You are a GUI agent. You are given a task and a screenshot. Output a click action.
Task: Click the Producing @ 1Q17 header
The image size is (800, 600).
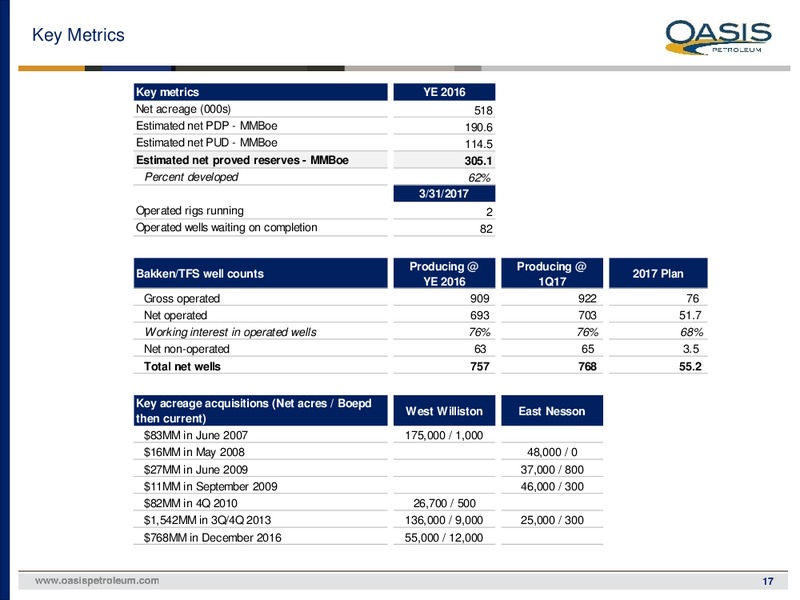(x=552, y=273)
